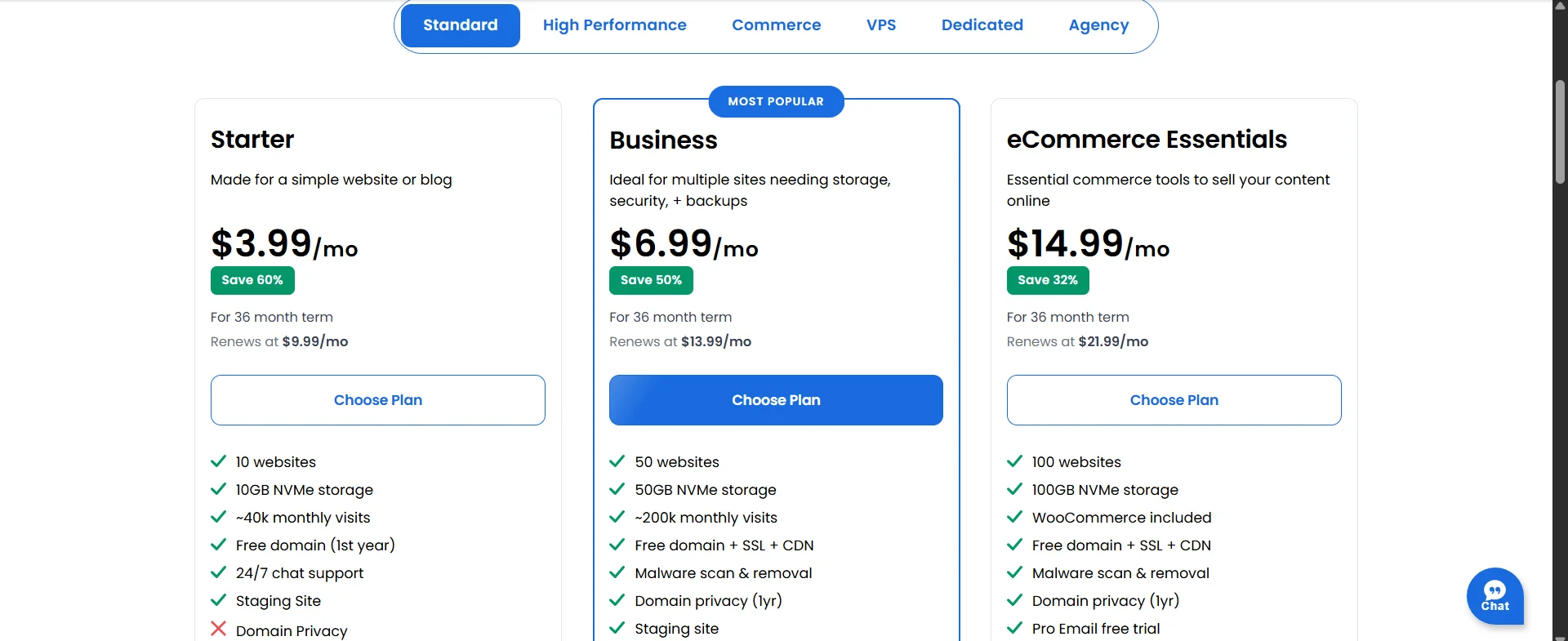Click the checkmark beside WooCommerce included
The width and height of the screenshot is (1568, 641).
coord(1014,517)
